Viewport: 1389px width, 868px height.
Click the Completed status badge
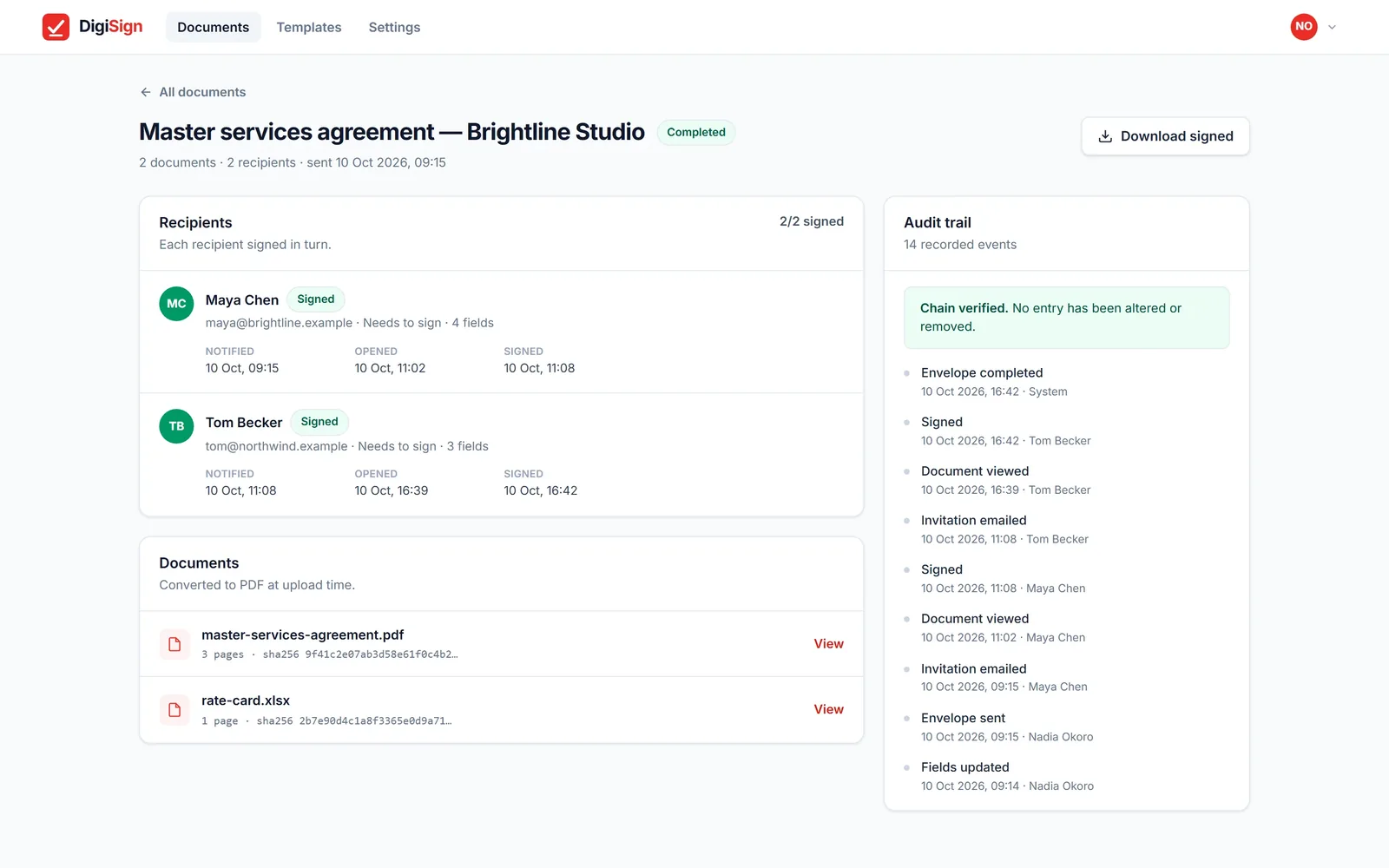pos(695,132)
